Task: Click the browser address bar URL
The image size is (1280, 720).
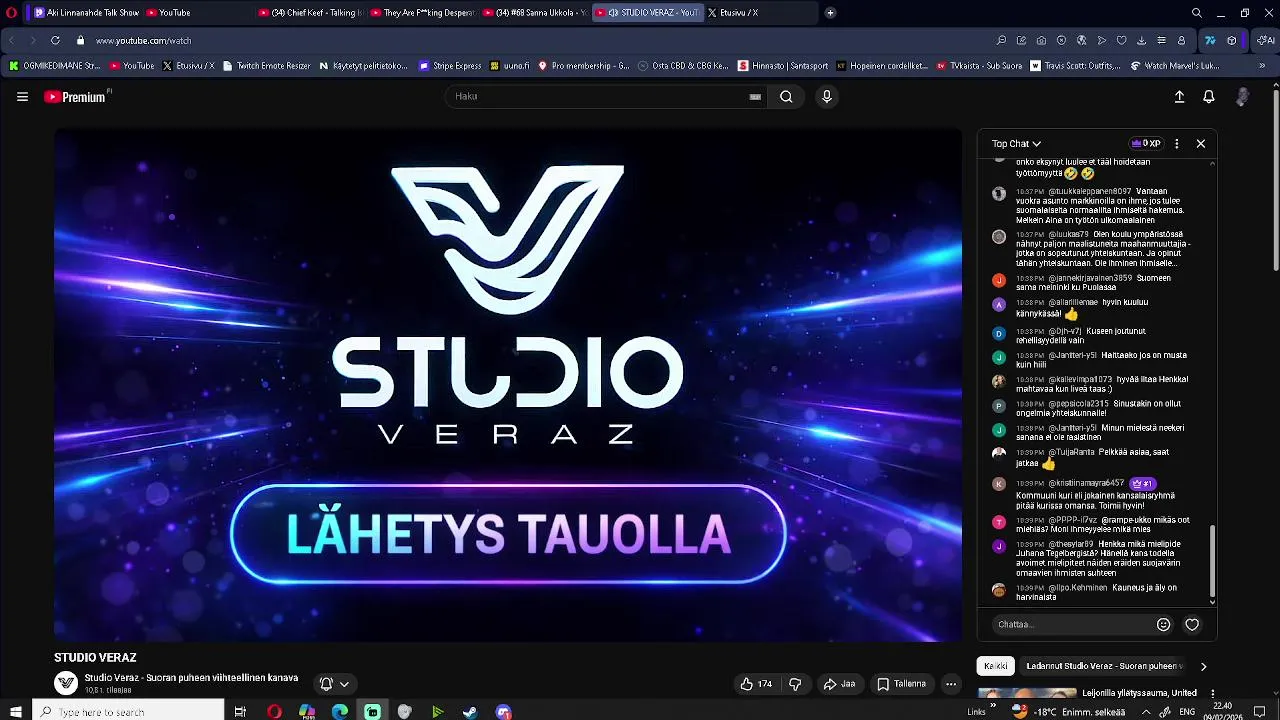Action: (x=143, y=41)
